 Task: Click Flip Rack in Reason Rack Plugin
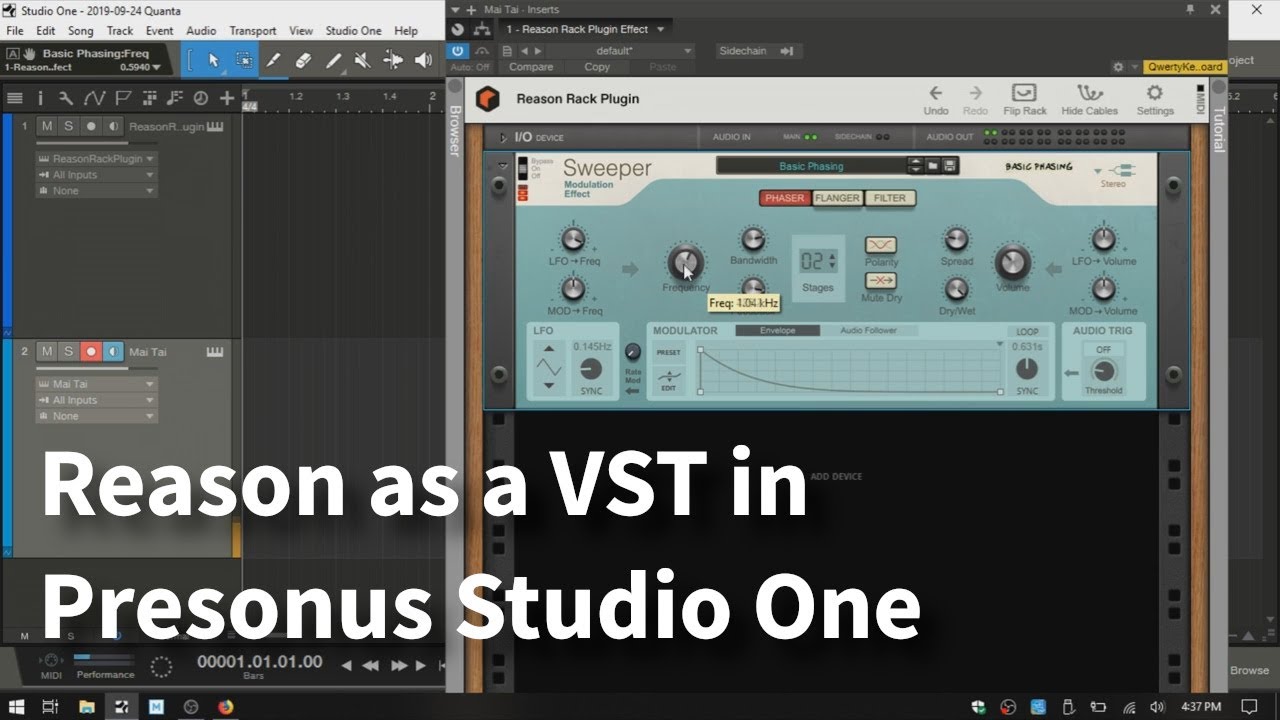pyautogui.click(x=1025, y=100)
